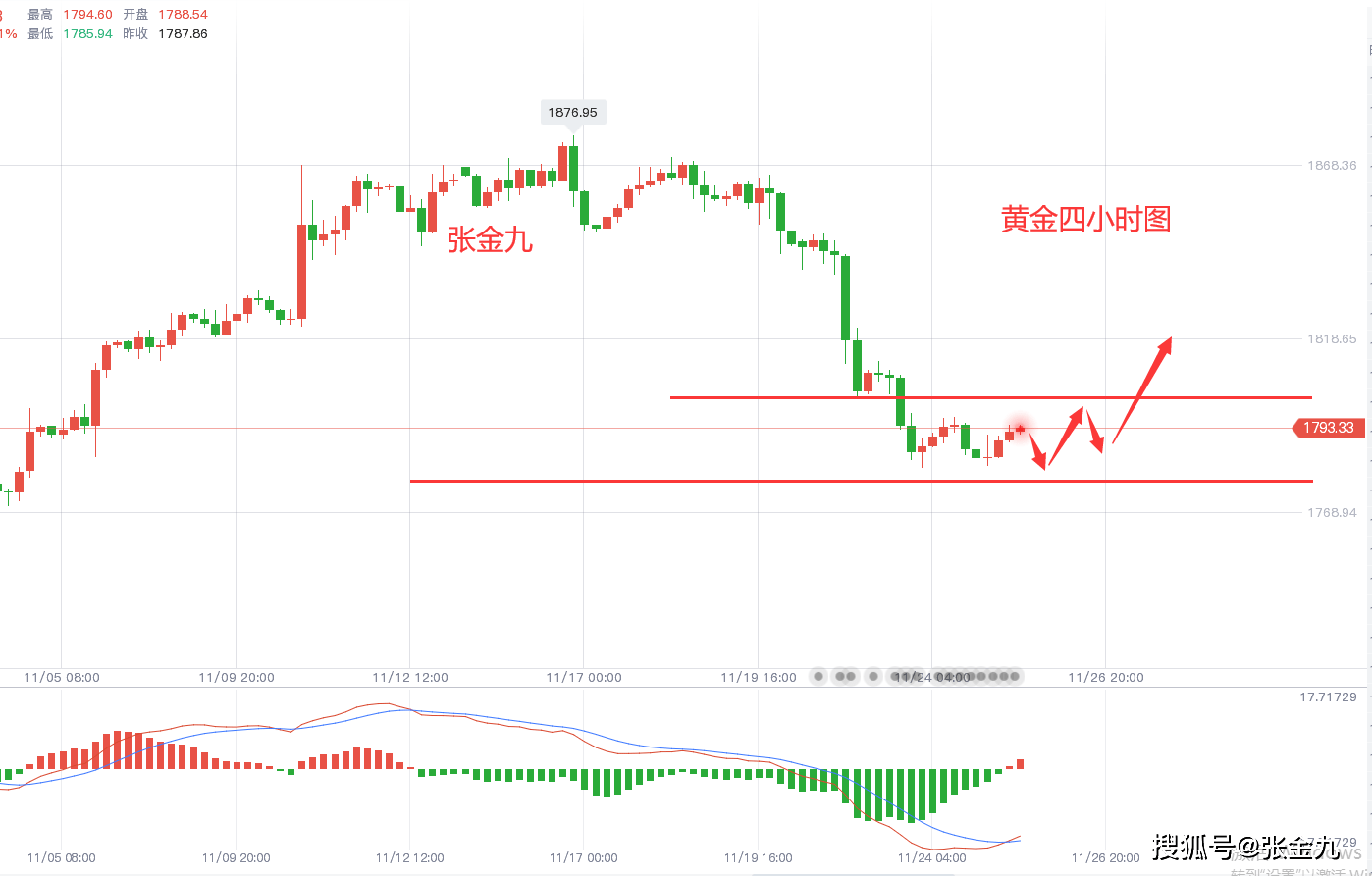Click 11/17 00:00 on the main chart time axis
The width and height of the screenshot is (1372, 876).
coord(584,677)
